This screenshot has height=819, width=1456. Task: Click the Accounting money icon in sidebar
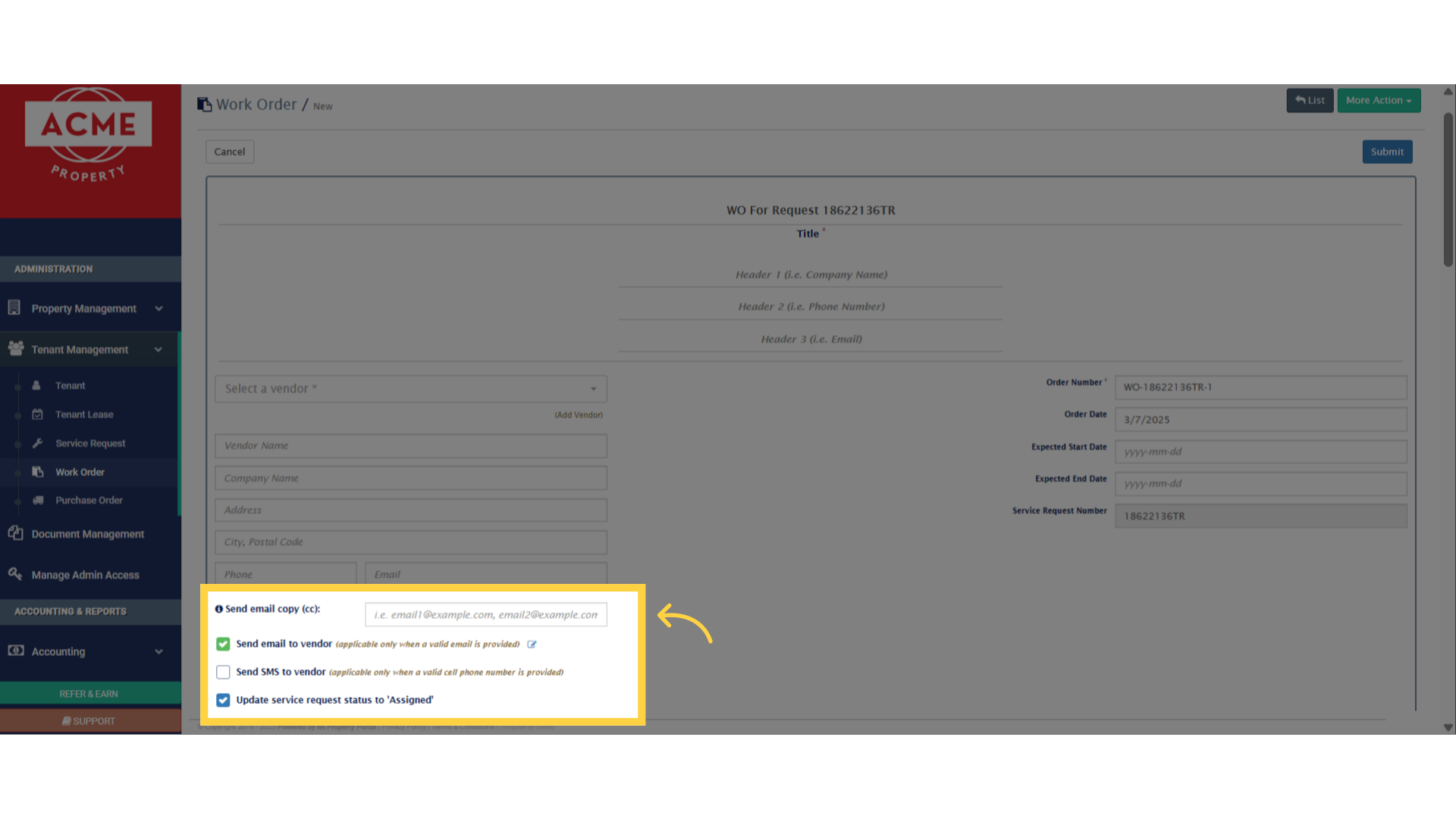coord(15,651)
